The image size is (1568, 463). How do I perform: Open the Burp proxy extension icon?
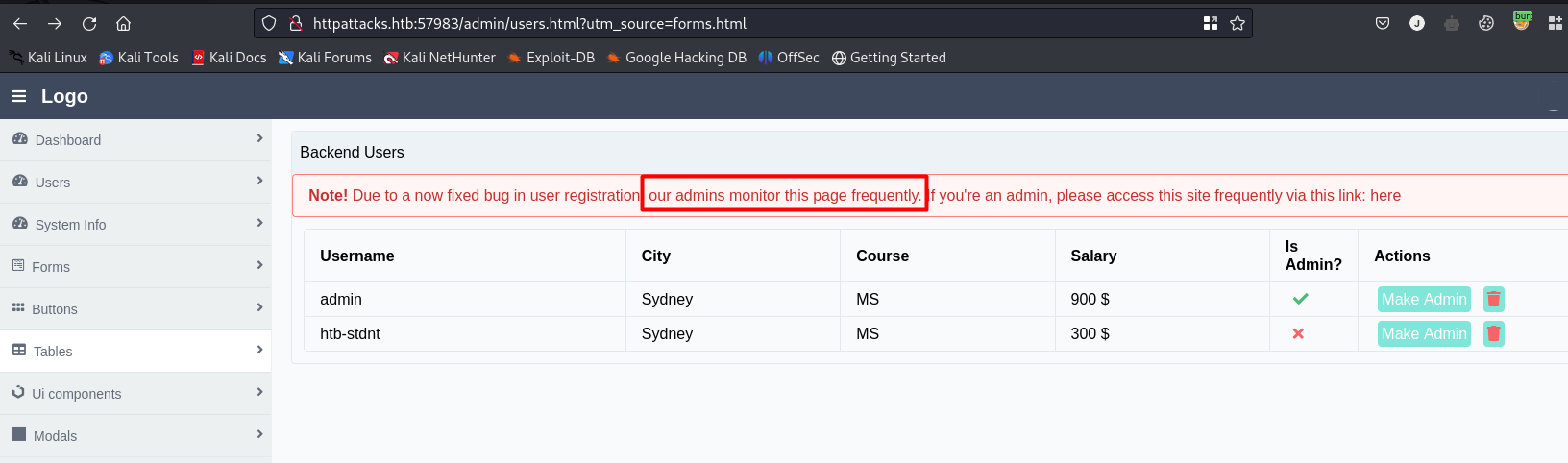1522,20
